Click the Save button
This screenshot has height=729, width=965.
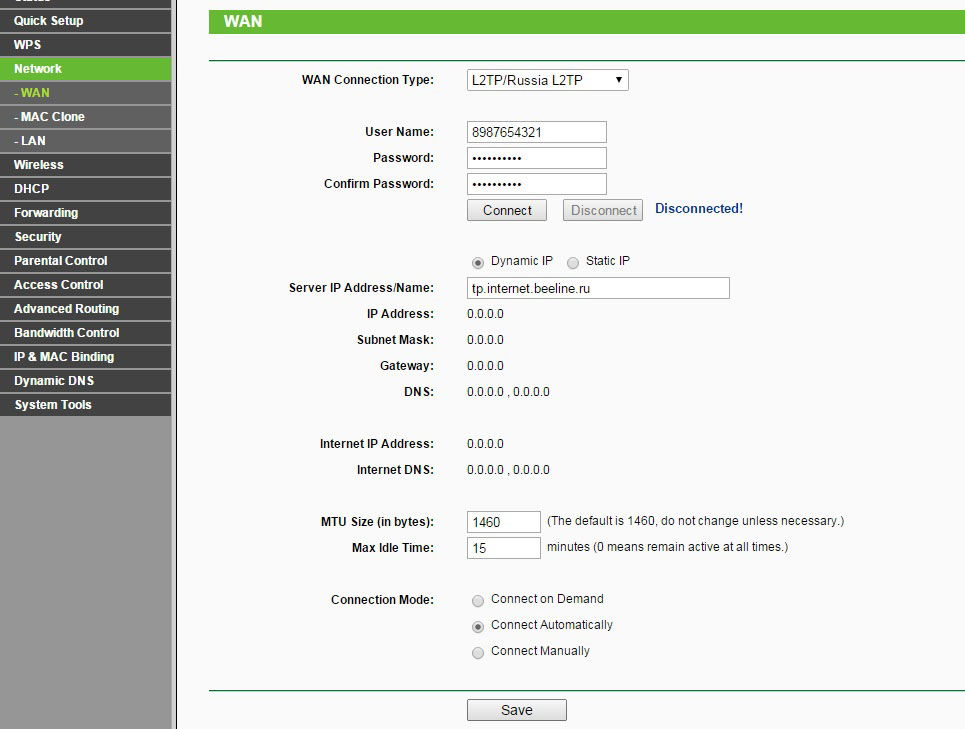point(516,710)
